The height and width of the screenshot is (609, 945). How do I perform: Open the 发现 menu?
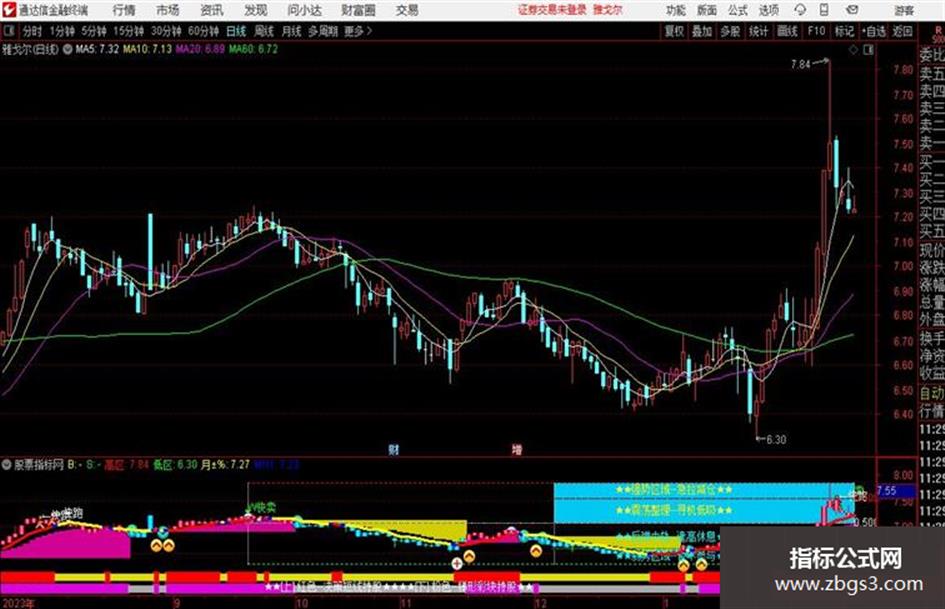256,10
